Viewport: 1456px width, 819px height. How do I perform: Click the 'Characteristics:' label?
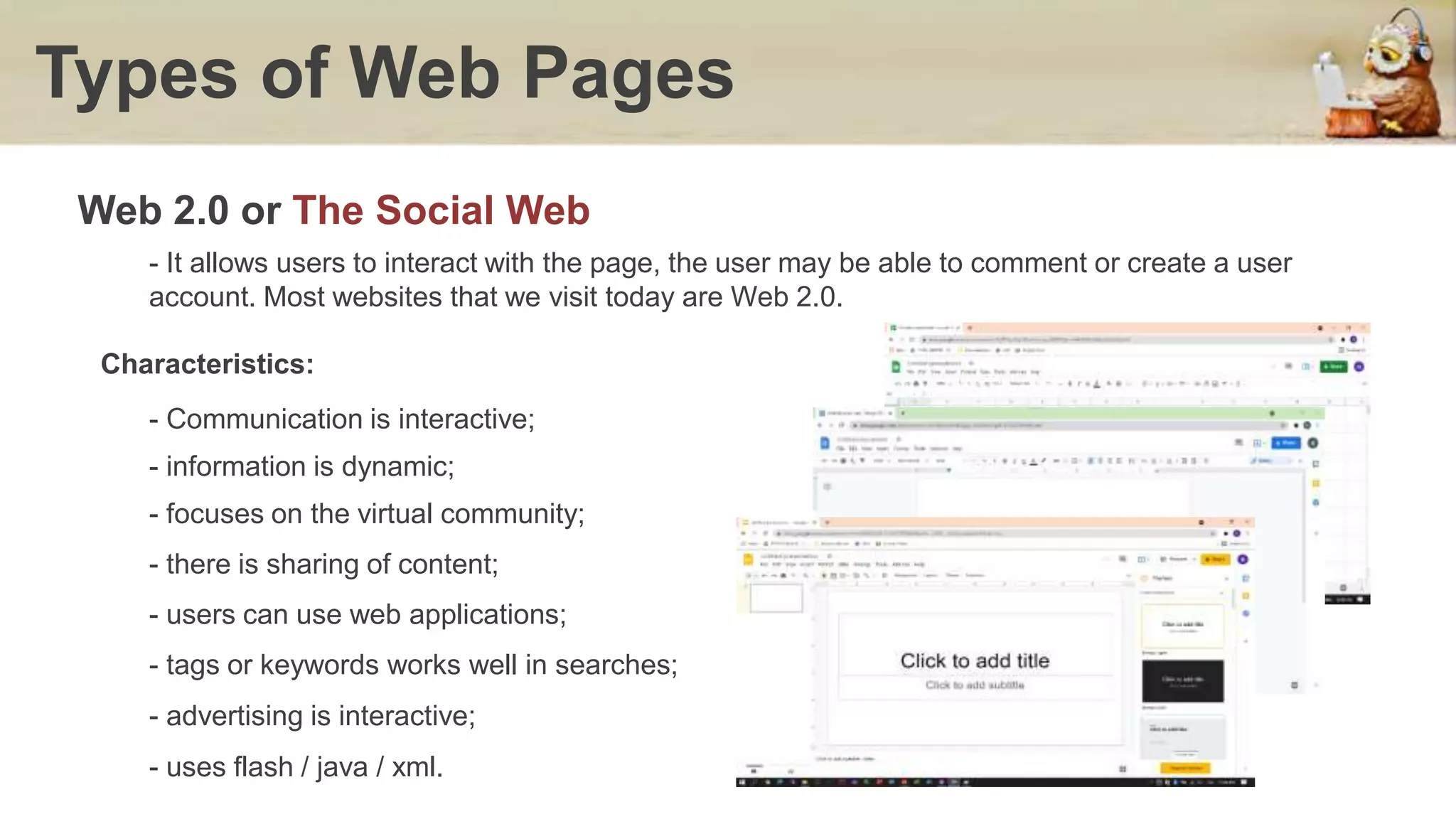[207, 364]
